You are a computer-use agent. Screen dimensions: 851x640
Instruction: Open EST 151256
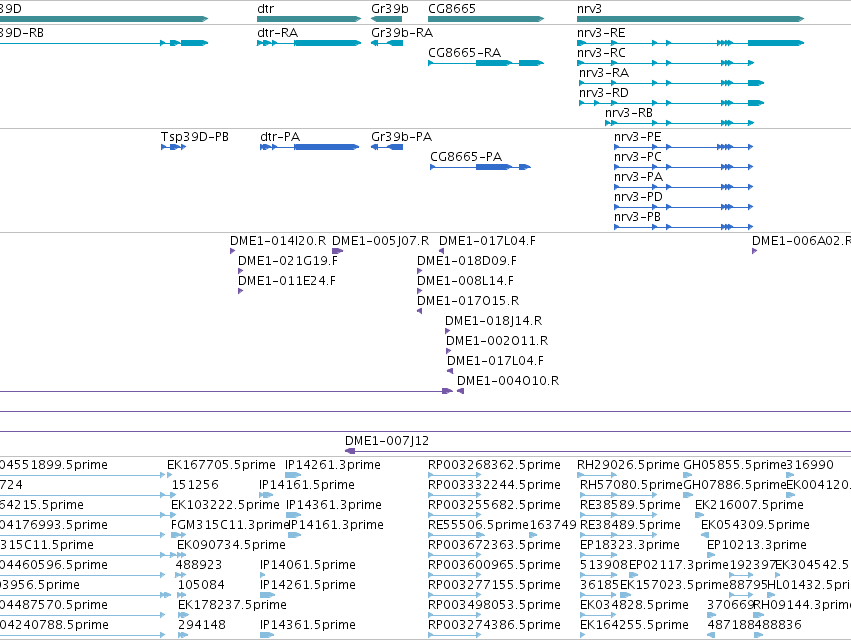pyautogui.click(x=173, y=496)
